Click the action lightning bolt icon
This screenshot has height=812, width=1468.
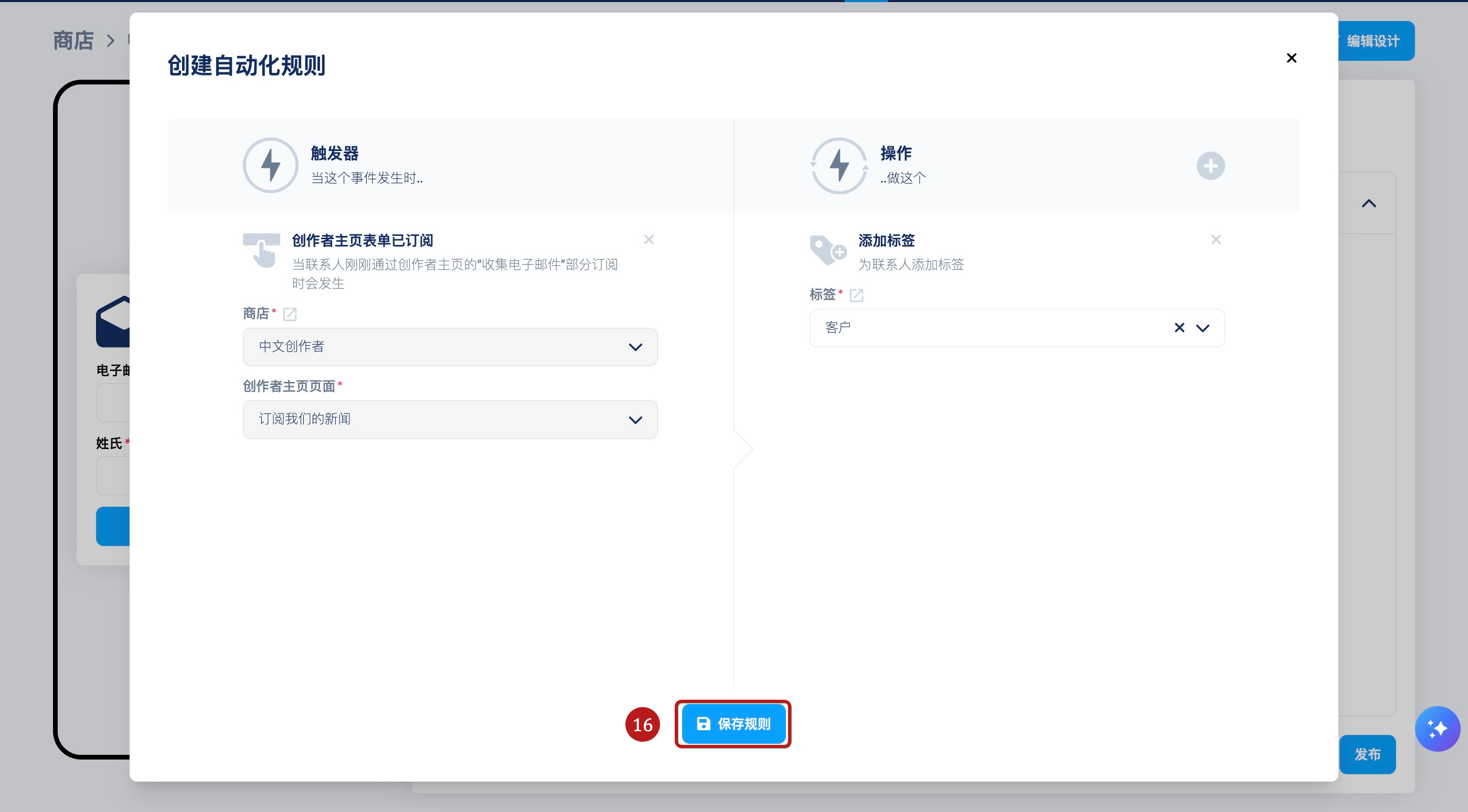tap(839, 165)
